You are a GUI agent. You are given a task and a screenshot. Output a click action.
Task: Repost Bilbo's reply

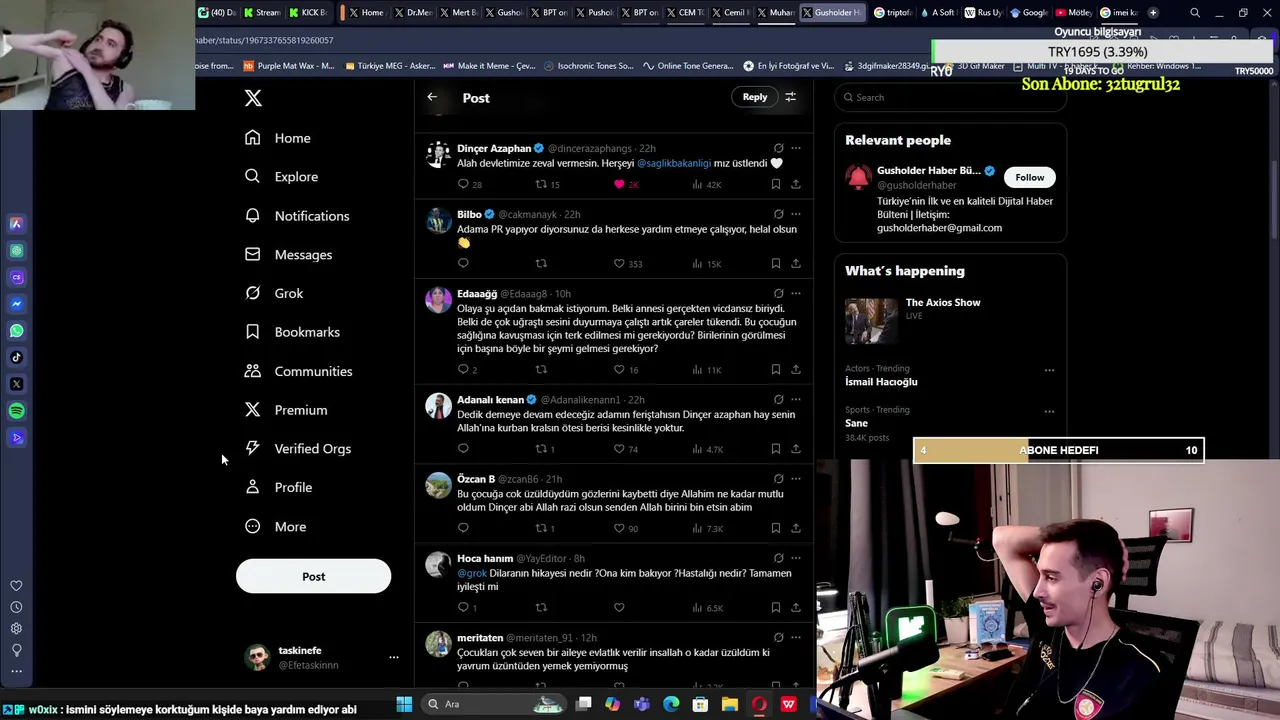click(x=541, y=264)
